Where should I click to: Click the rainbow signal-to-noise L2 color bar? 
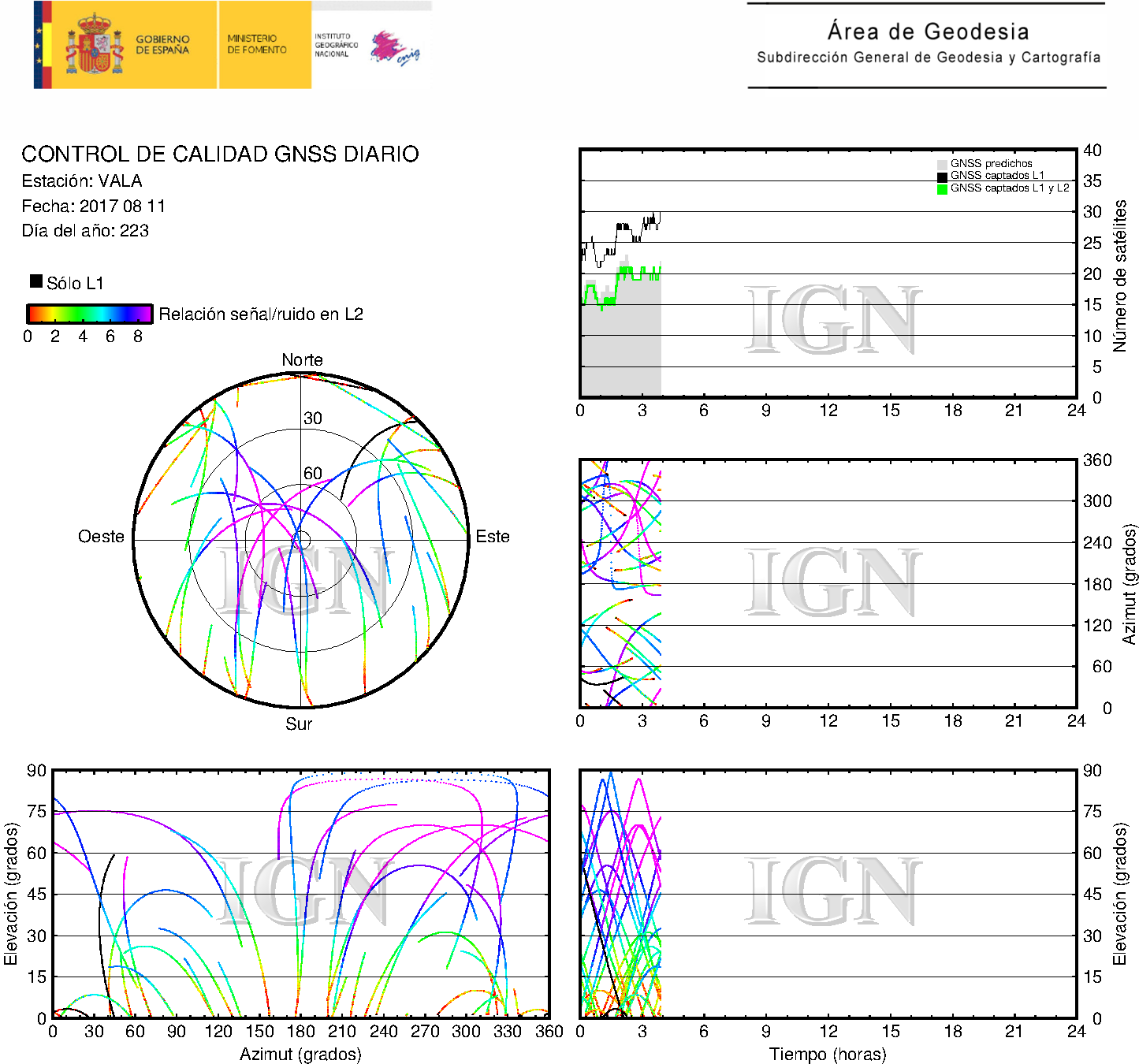89,314
